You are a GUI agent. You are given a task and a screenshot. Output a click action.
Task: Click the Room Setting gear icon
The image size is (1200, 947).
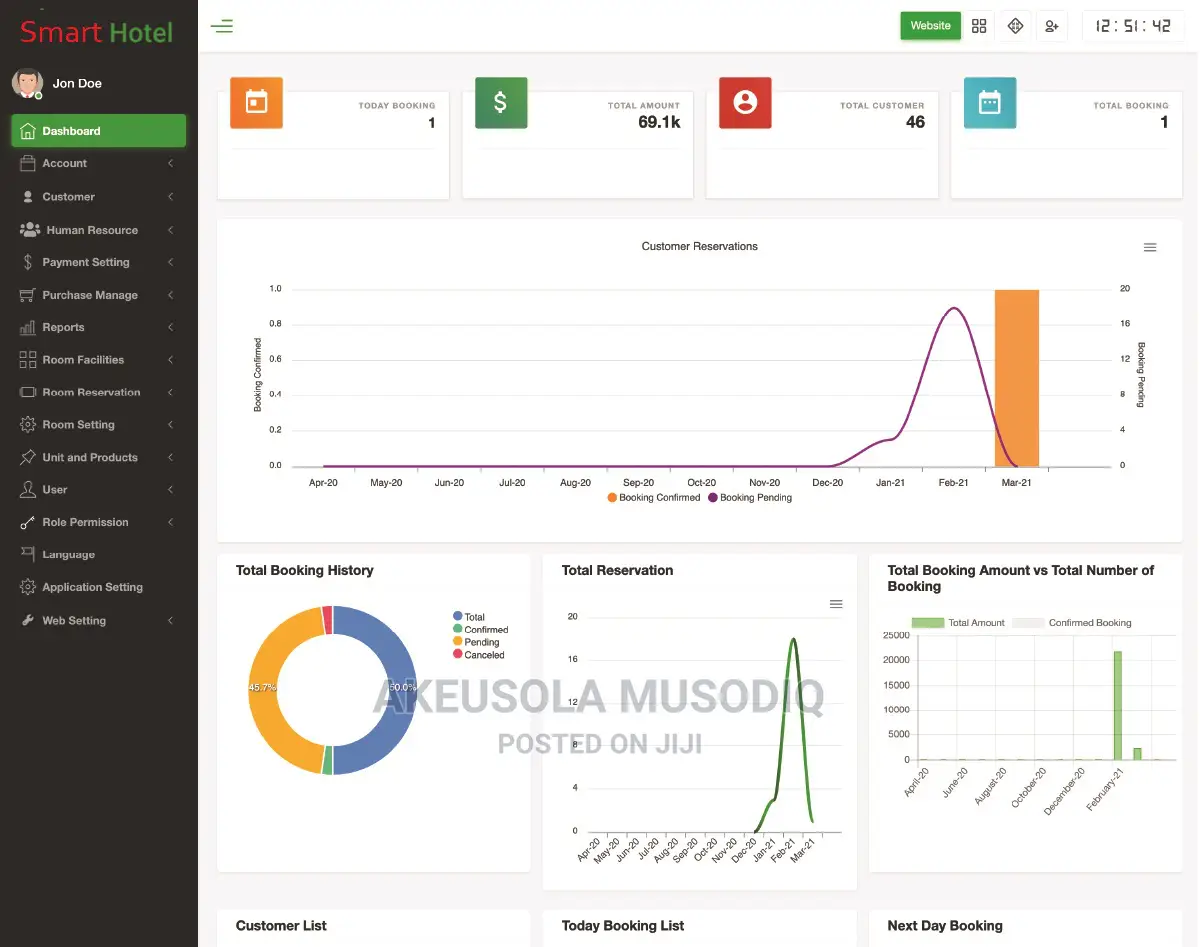[28, 425]
